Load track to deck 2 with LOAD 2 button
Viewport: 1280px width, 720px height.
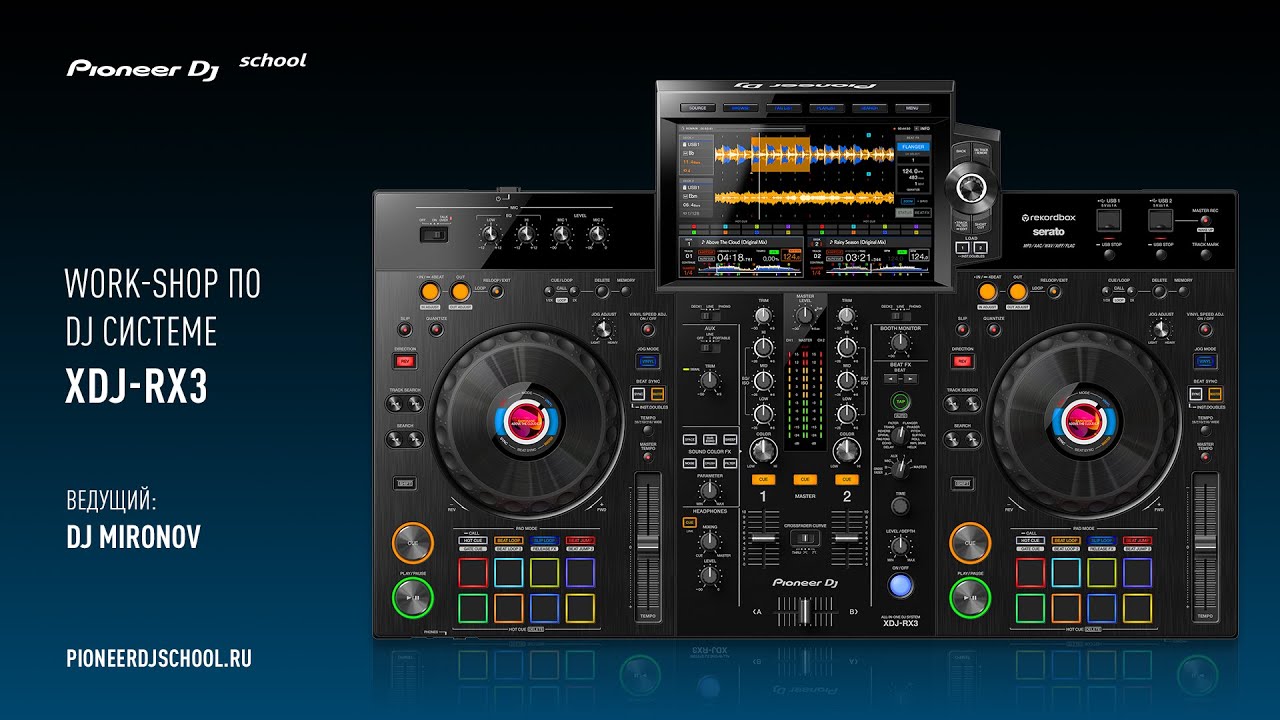point(981,247)
